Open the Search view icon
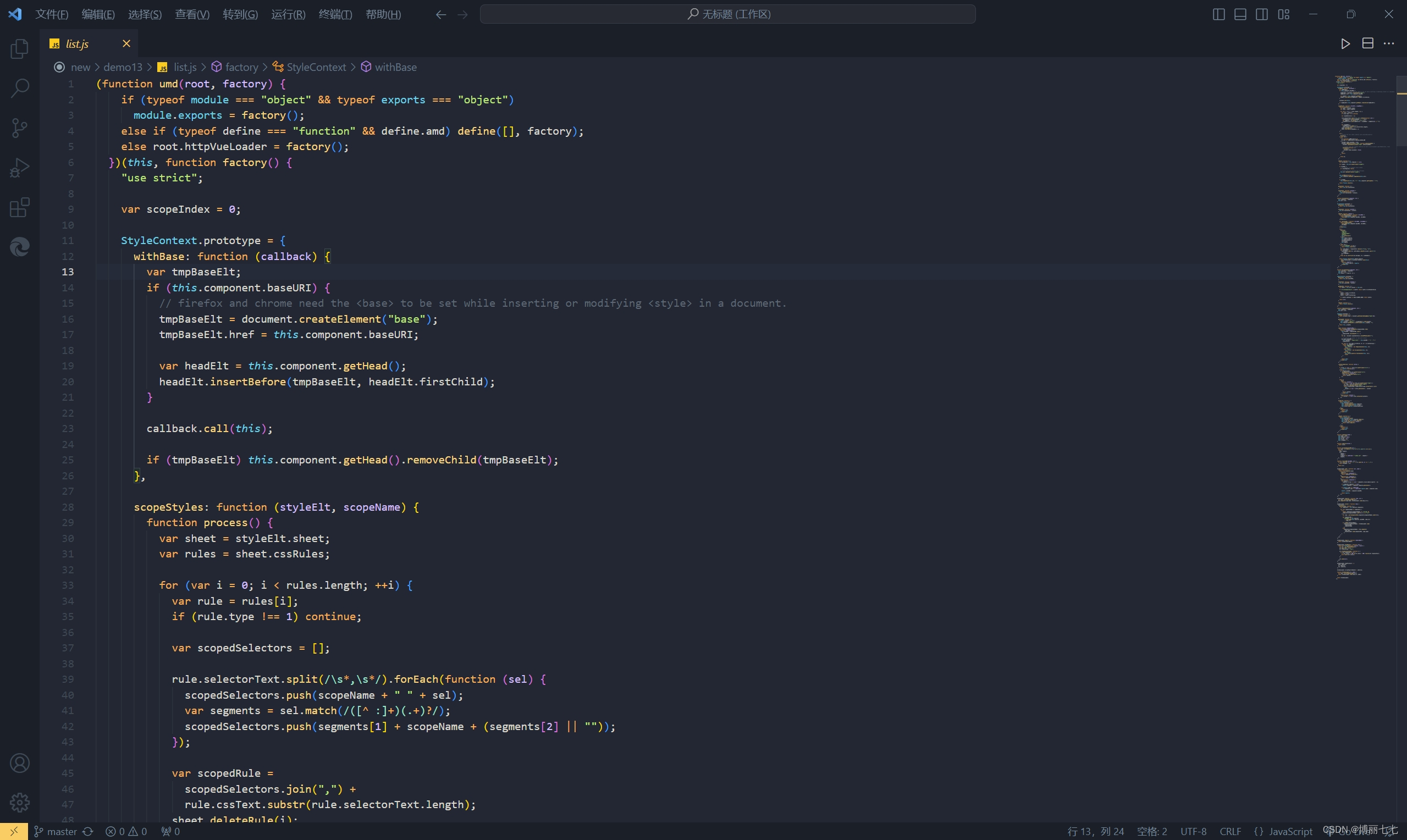Image resolution: width=1407 pixels, height=840 pixels. [20, 89]
